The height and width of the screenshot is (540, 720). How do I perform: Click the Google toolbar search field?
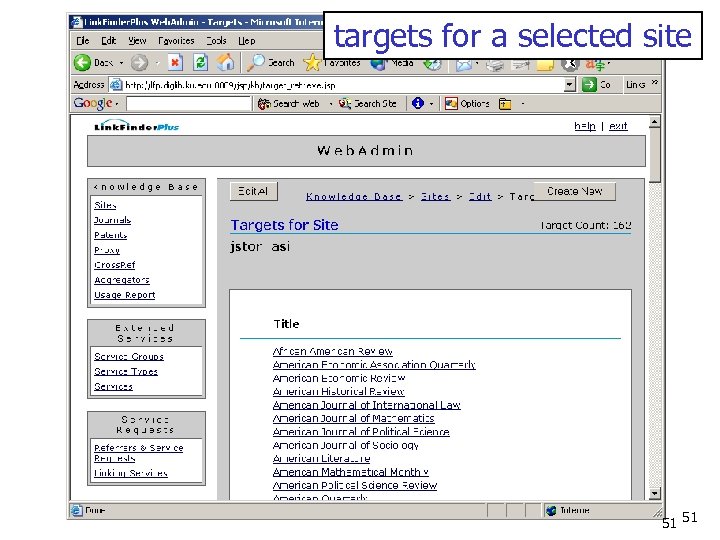[189, 104]
